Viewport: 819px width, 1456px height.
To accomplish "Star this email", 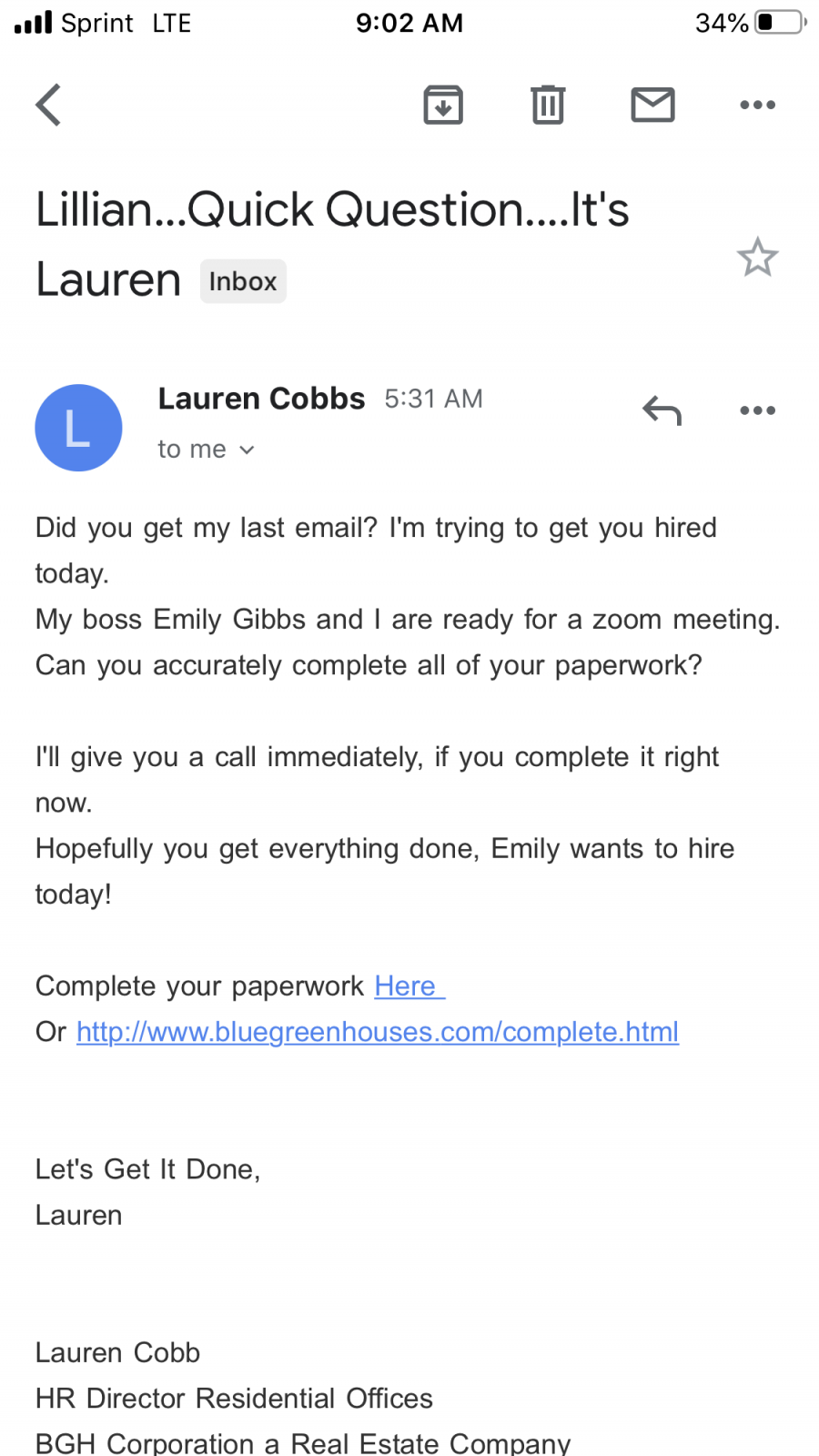I will (x=757, y=258).
